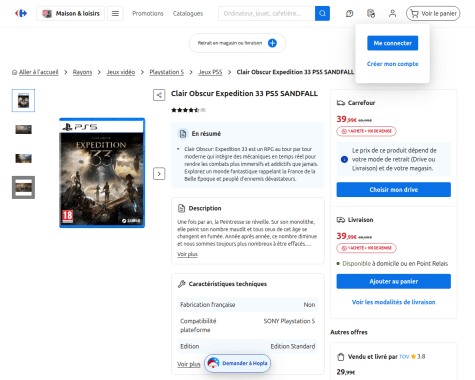
Task: Click the Carrefour logo
Action: click(x=21, y=13)
